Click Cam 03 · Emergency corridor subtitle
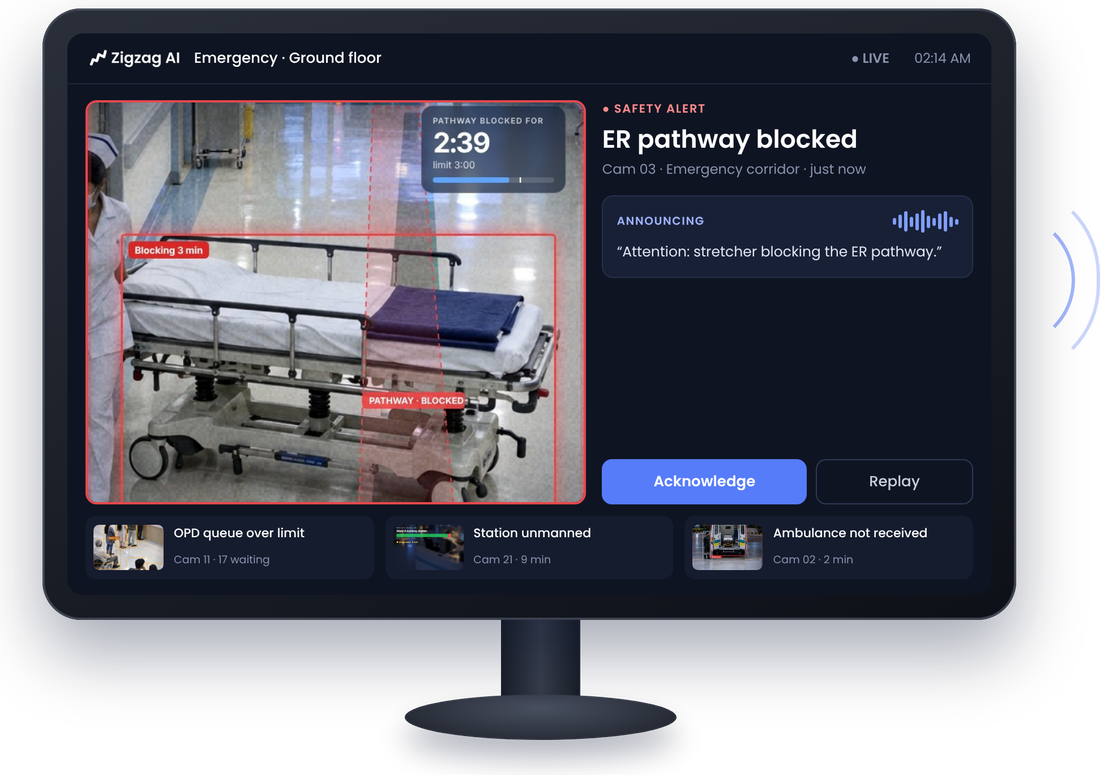The width and height of the screenshot is (1100, 775). pos(734,169)
